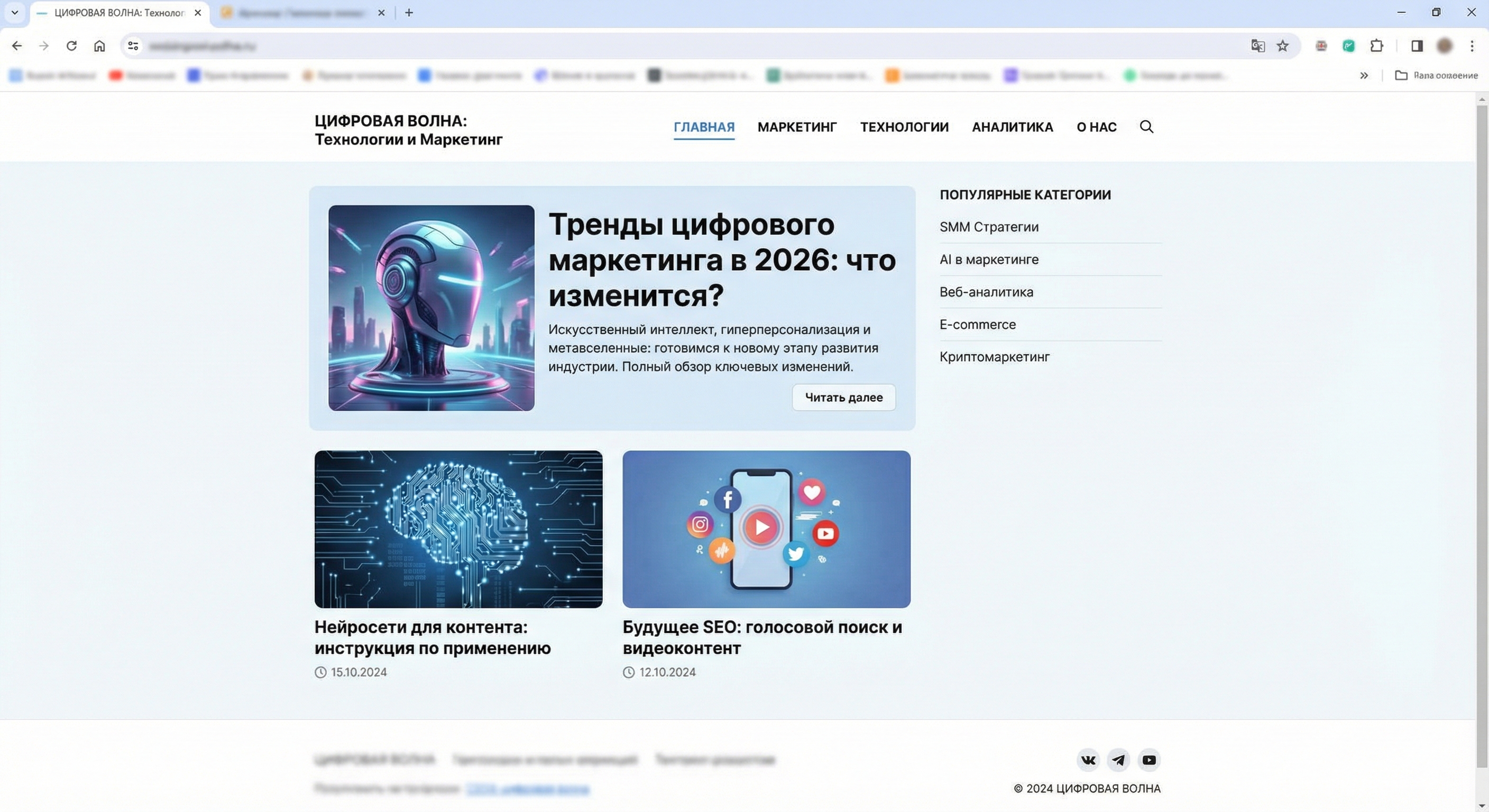This screenshot has width=1489, height=812.
Task: Open the tab search dropdown arrow
Action: click(x=14, y=12)
